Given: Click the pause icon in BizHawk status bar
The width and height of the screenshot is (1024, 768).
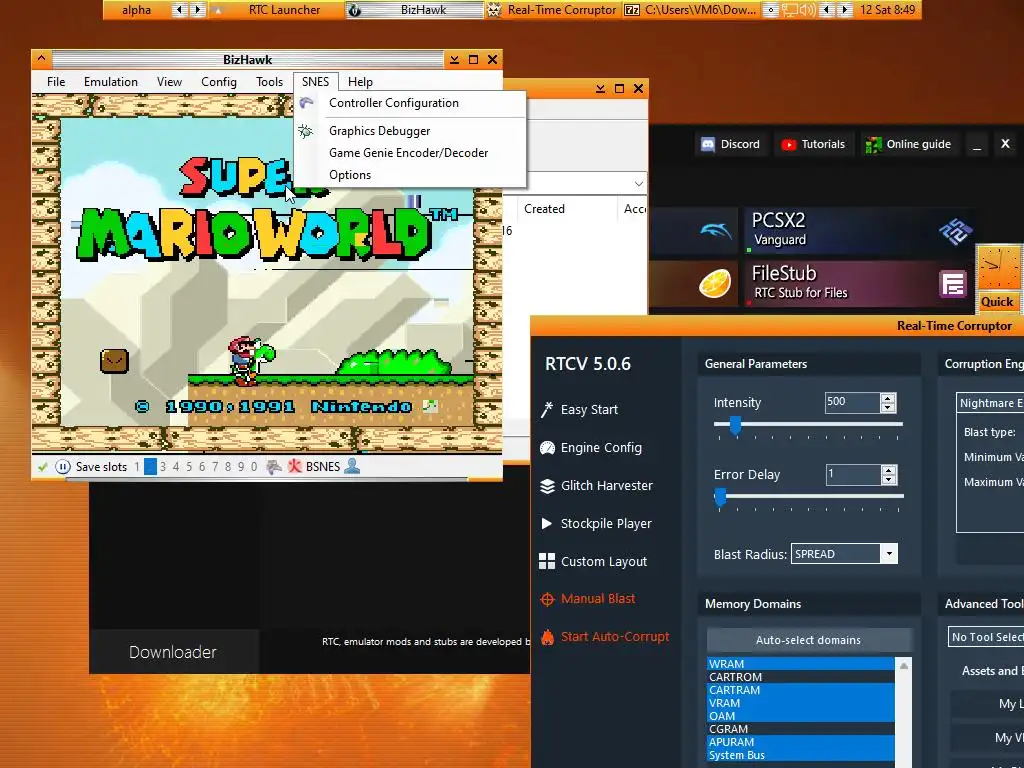Looking at the screenshot, I should click(x=63, y=466).
